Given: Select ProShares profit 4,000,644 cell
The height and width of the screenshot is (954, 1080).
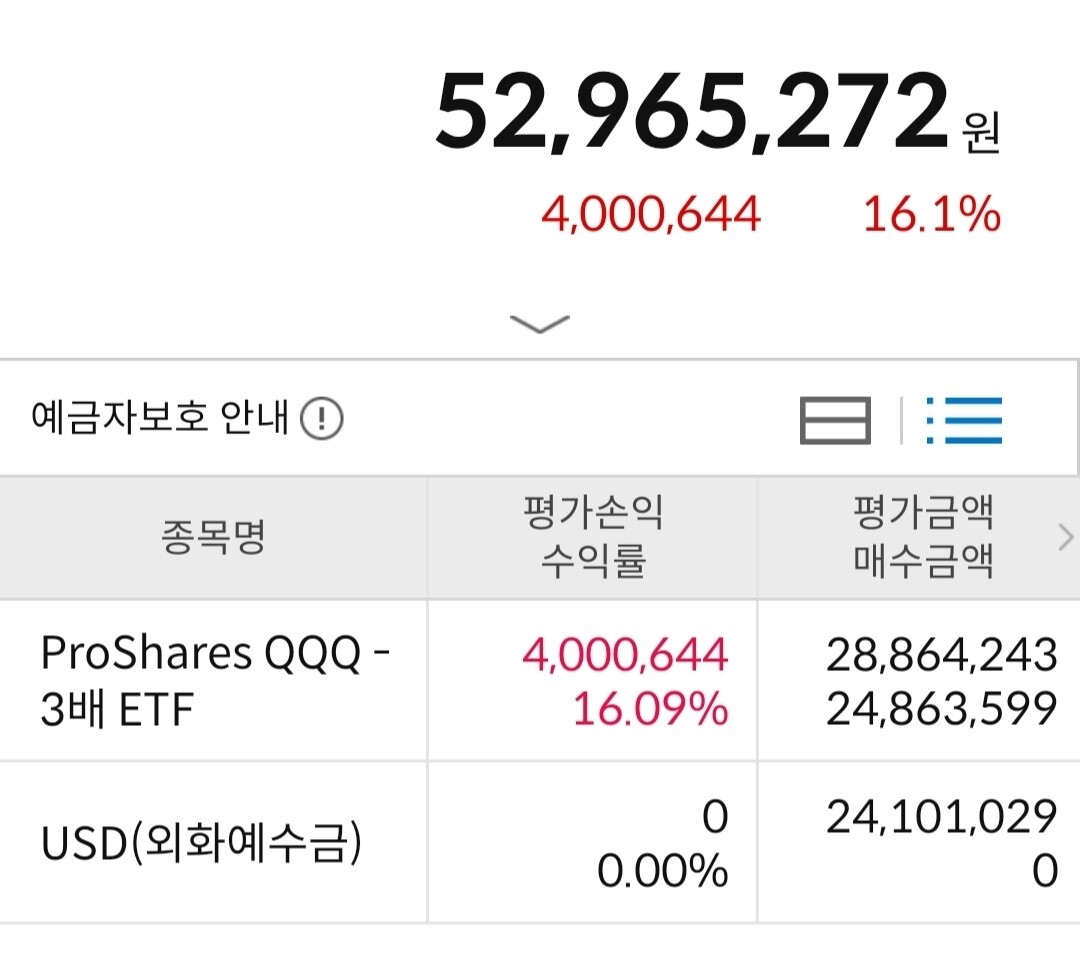Looking at the screenshot, I should tap(625, 654).
